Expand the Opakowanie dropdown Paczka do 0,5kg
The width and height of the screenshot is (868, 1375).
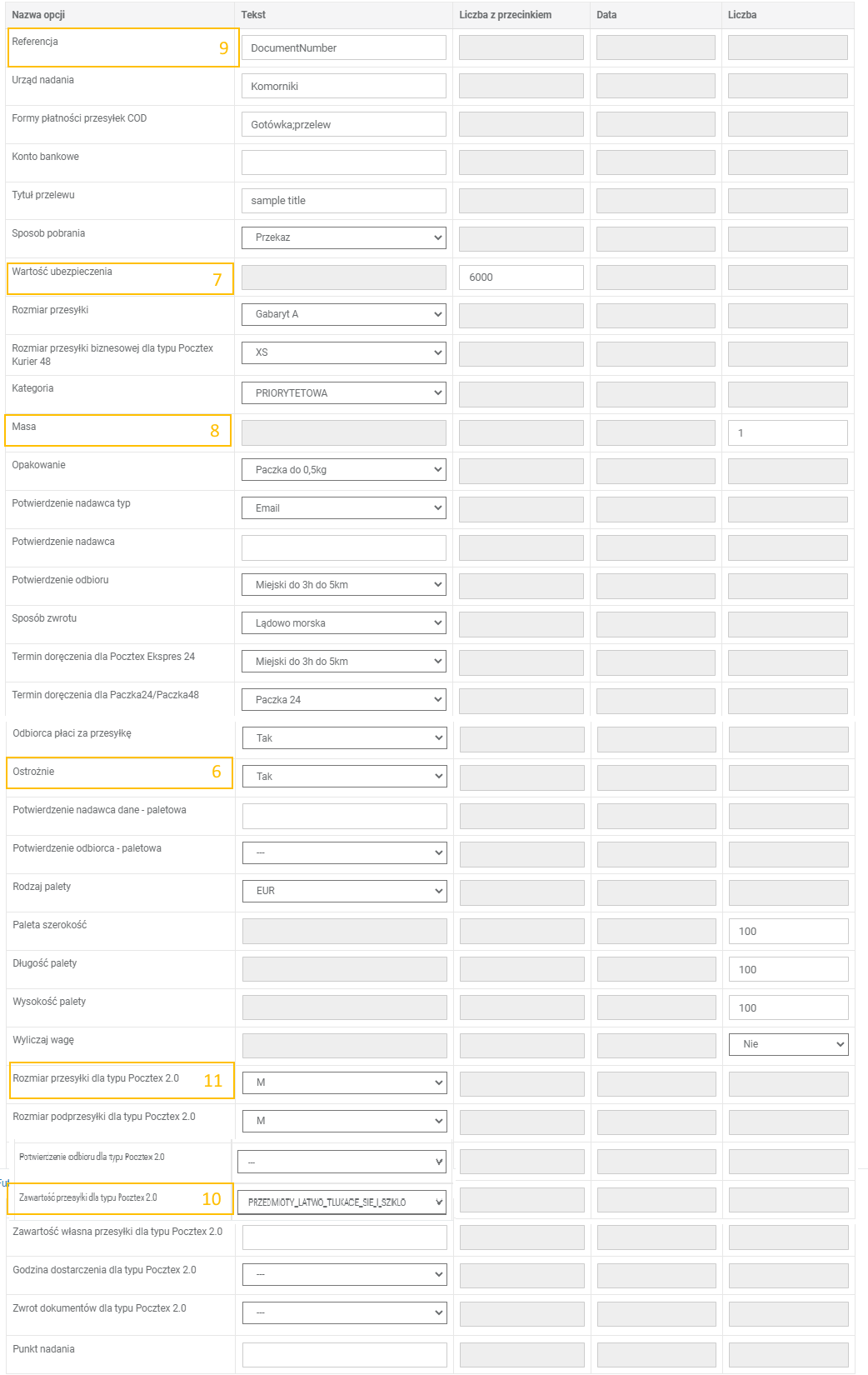pos(343,470)
